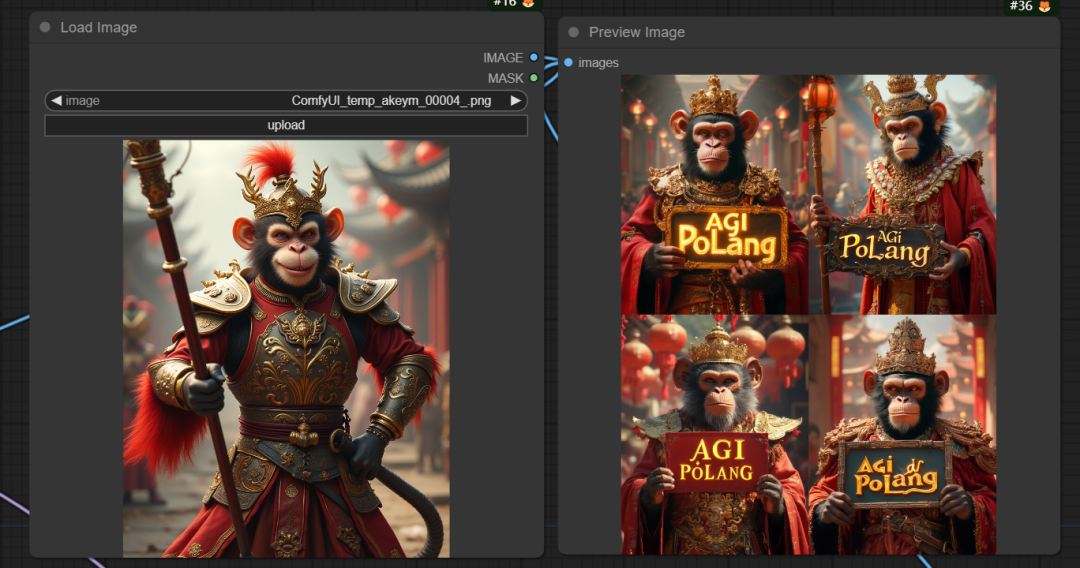Click the images input connector dot
Viewport: 1080px width, 568px height.
[x=568, y=63]
